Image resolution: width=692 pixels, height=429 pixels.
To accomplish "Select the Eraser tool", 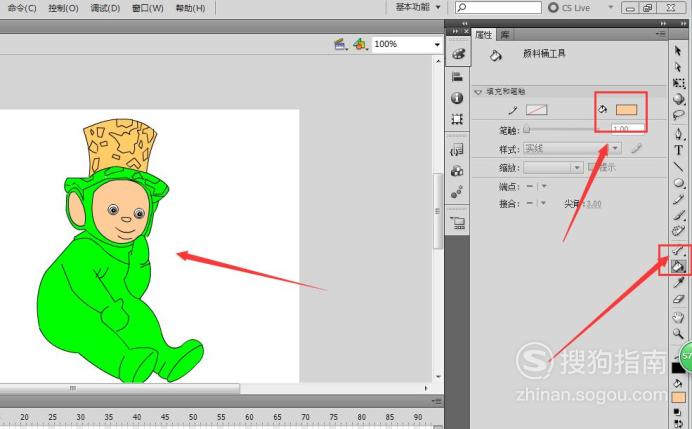I will pos(678,299).
